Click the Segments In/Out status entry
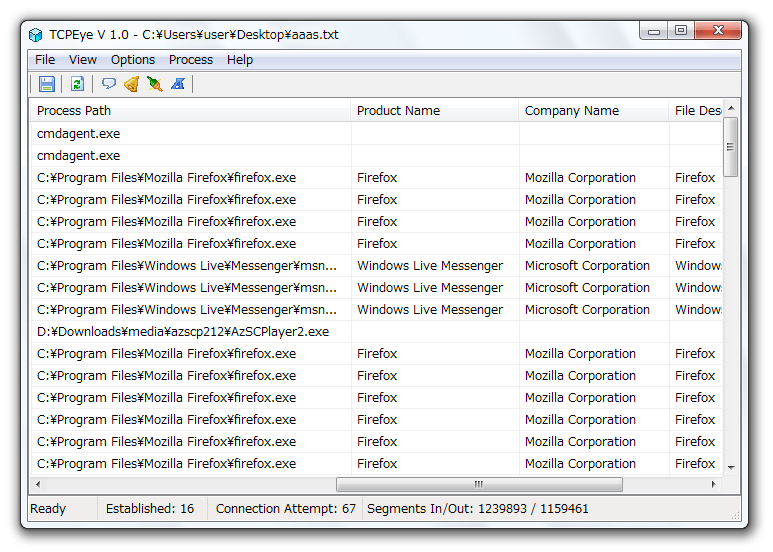The image size is (773, 552). click(478, 509)
